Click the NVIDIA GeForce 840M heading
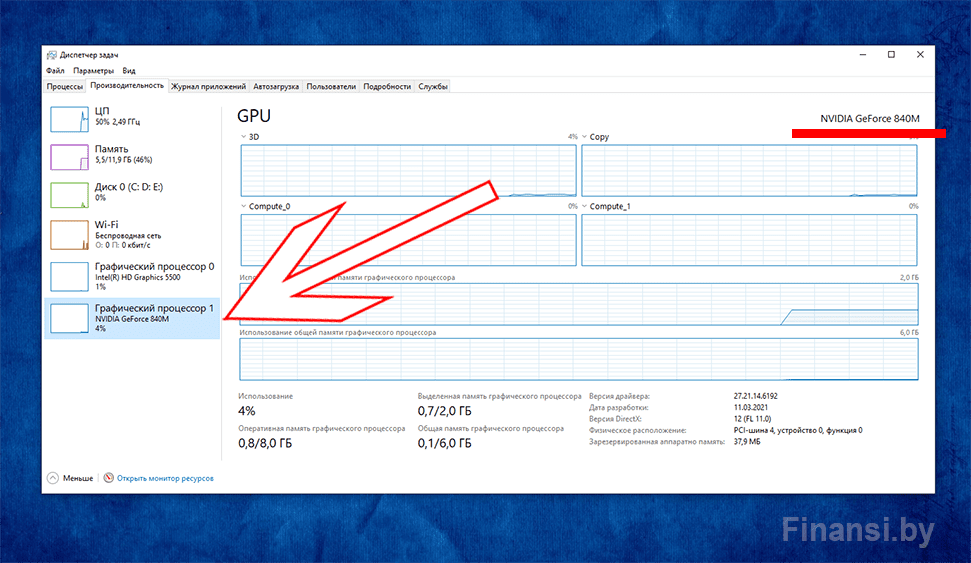 (869, 118)
